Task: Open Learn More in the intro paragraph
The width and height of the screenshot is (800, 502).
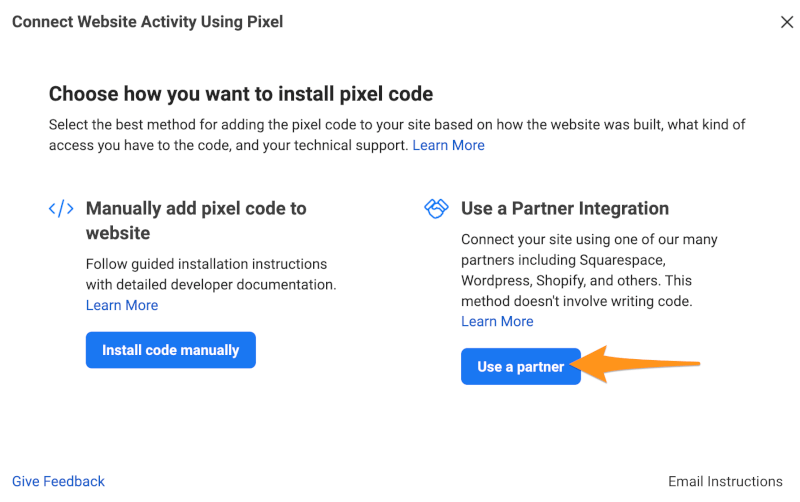Action: tap(448, 145)
